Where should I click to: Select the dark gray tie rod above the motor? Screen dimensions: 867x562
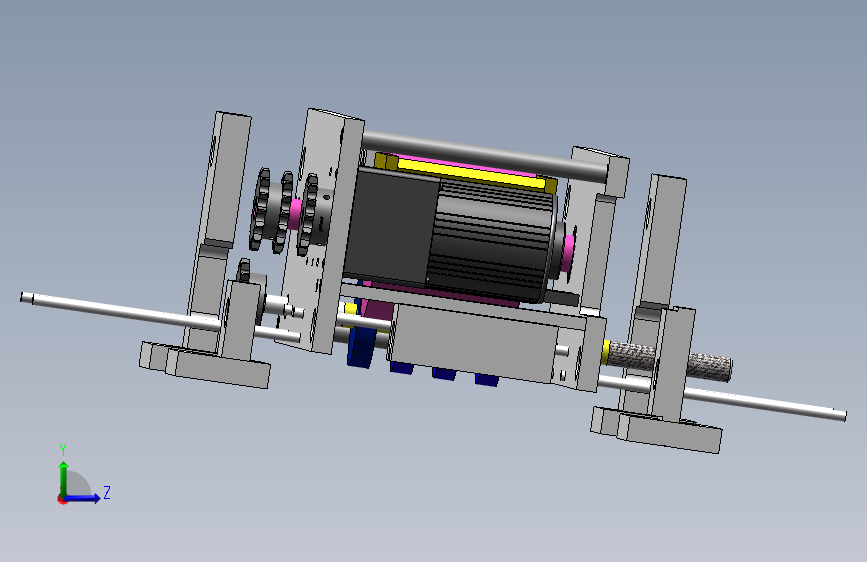pyautogui.click(x=484, y=155)
